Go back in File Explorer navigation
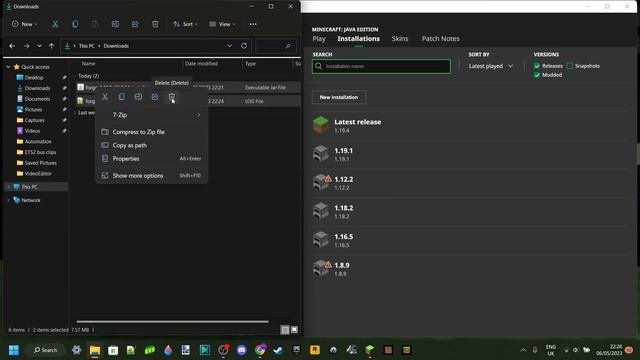Screen dimensions: 640x360 coord(12,46)
